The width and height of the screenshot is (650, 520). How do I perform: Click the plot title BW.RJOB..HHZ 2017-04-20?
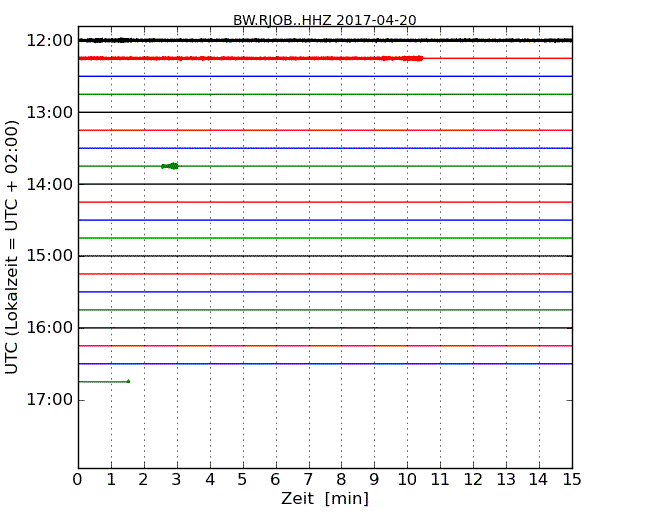coord(325,20)
